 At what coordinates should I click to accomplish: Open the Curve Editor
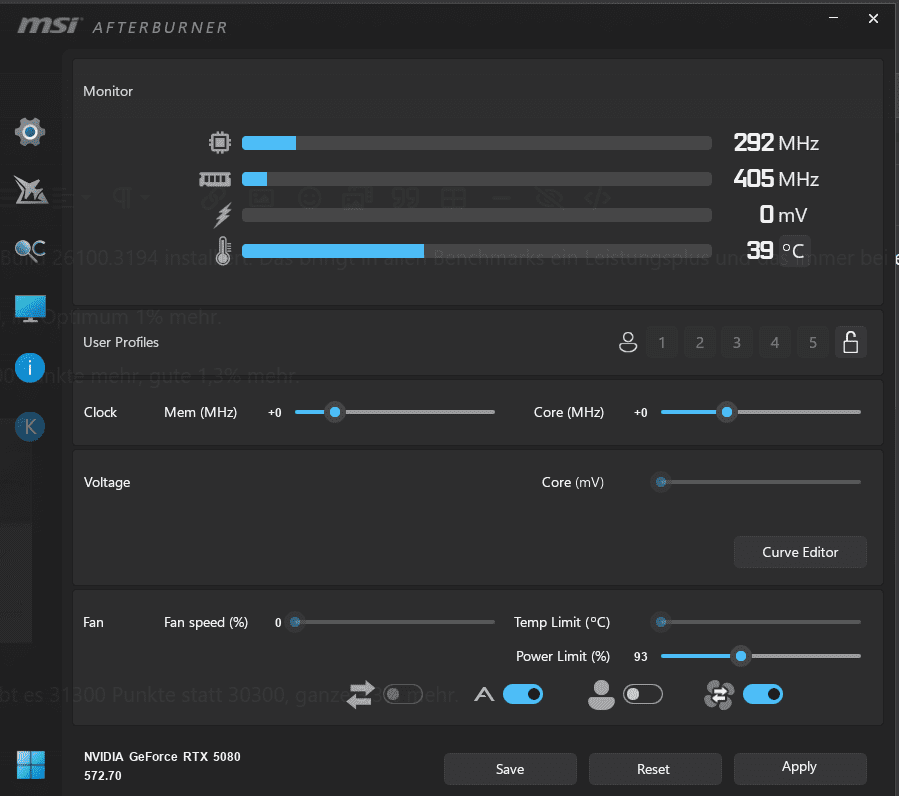800,552
